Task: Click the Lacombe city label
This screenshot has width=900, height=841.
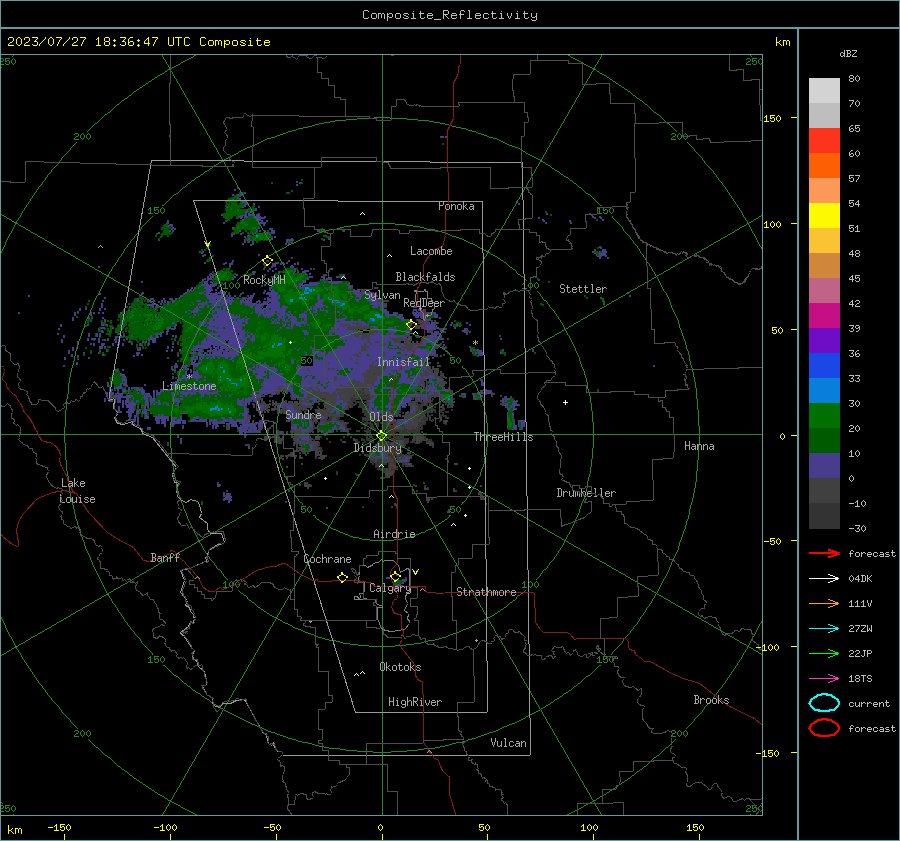Action: click(x=431, y=251)
